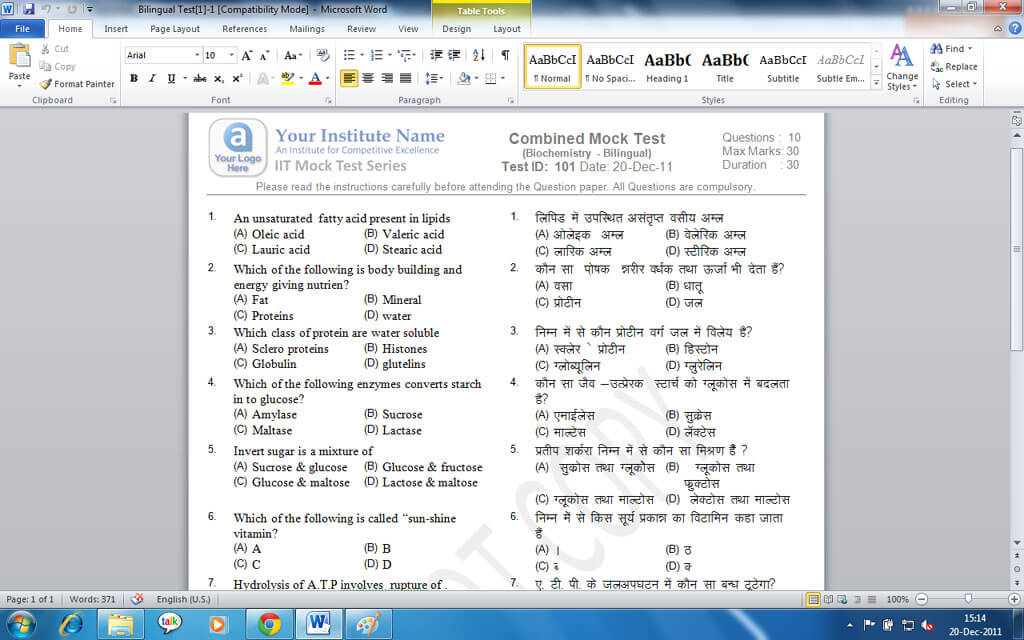Click the yellow text highlight color button
Image resolution: width=1024 pixels, height=640 pixels.
[x=287, y=78]
